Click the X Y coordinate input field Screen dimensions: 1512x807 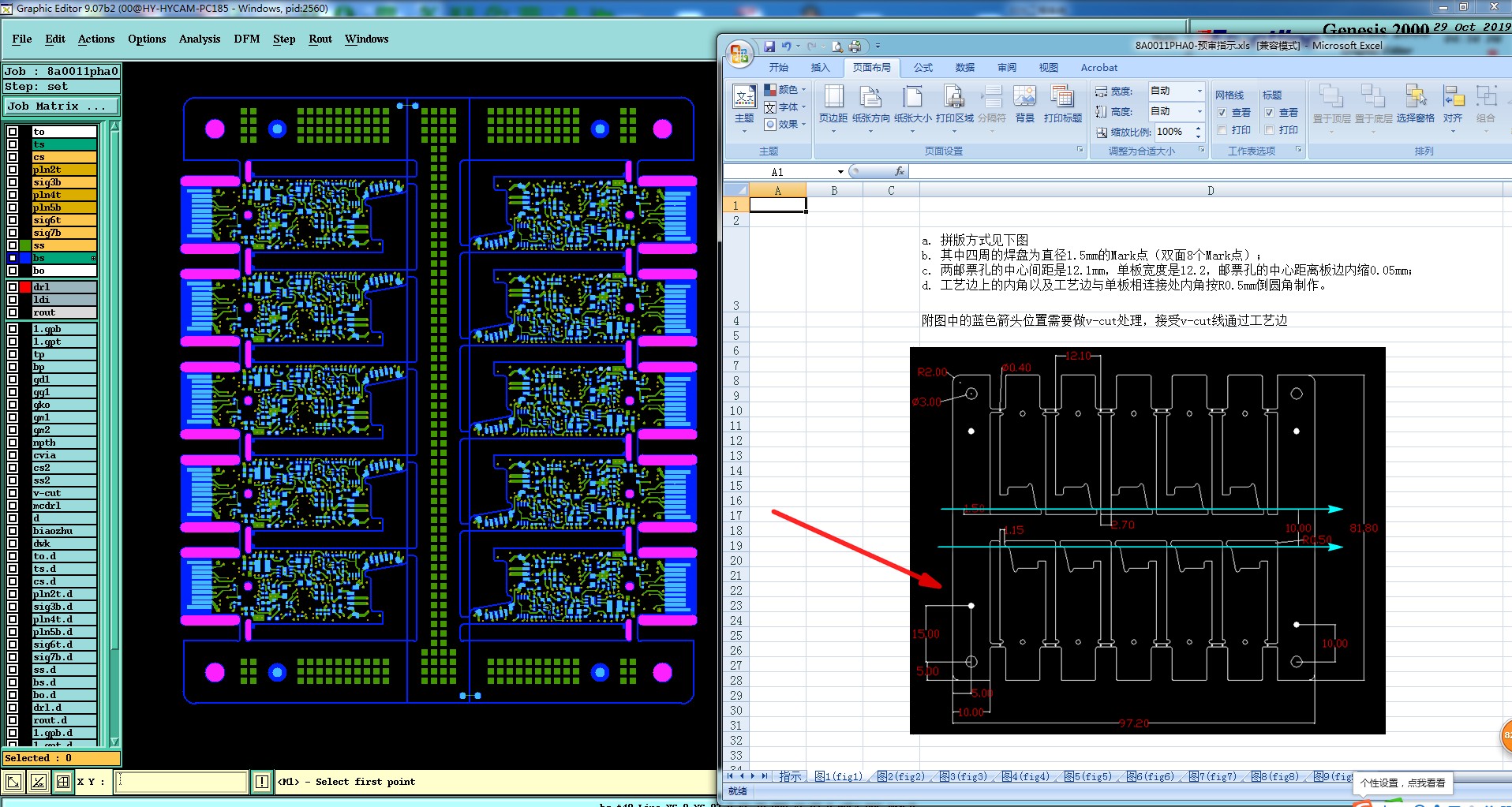[x=182, y=782]
